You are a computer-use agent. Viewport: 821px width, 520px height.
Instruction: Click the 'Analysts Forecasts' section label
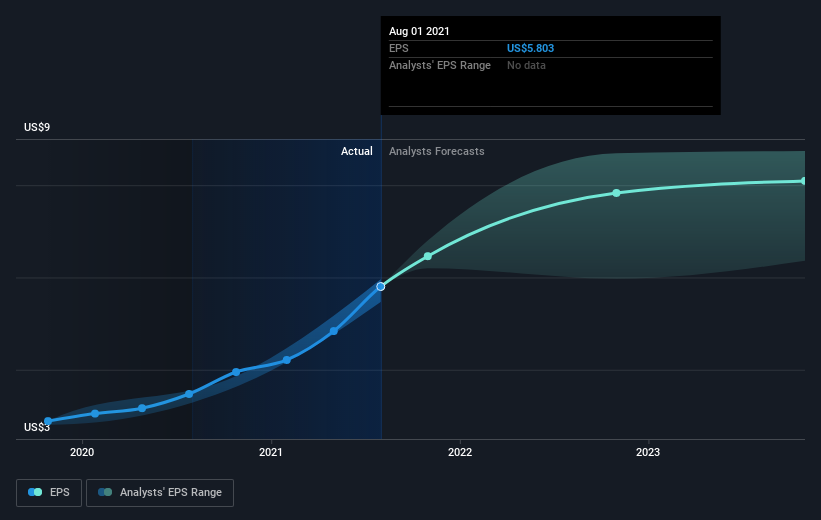click(437, 151)
